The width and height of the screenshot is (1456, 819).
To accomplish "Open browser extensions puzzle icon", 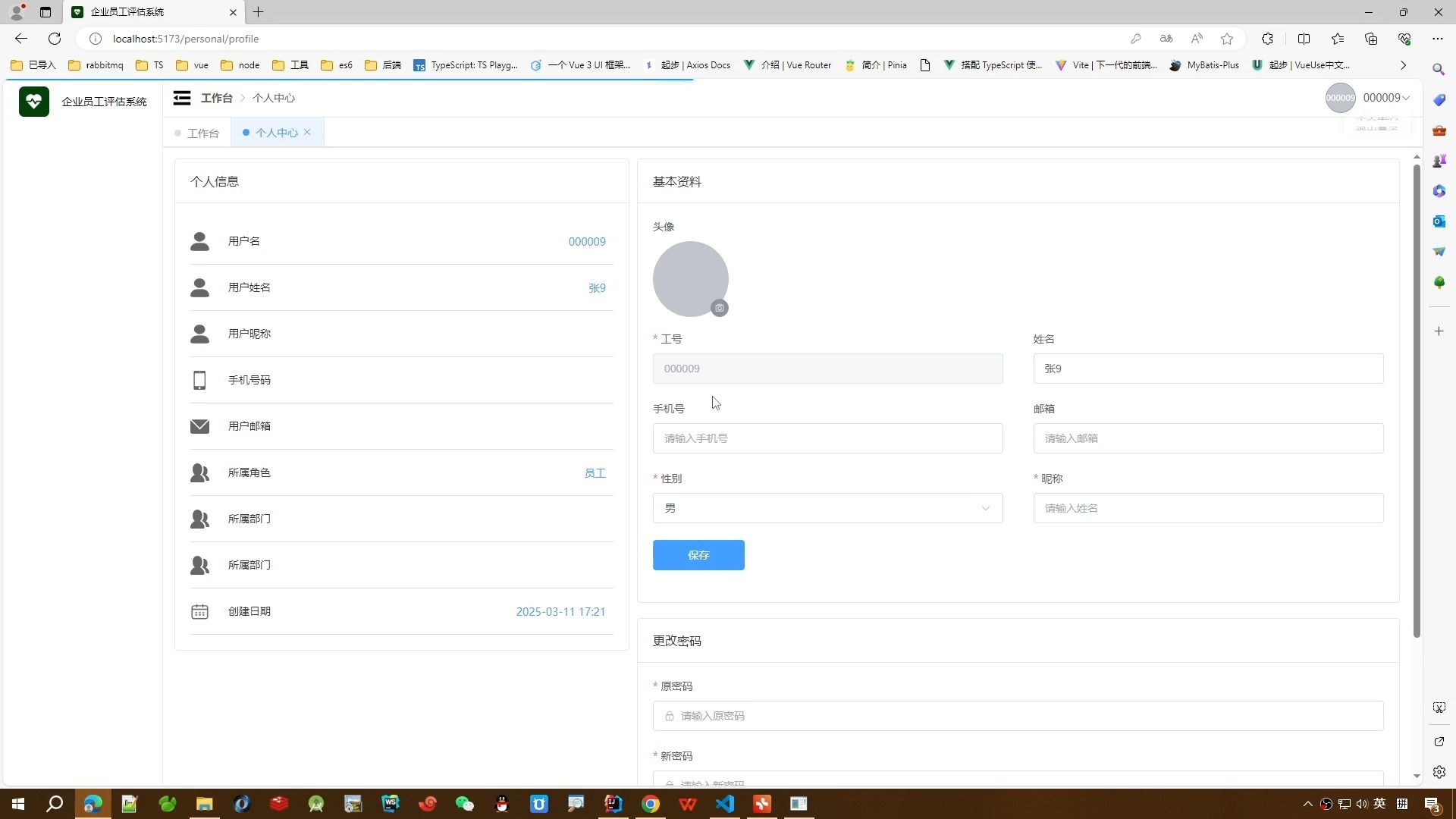I will (x=1267, y=39).
